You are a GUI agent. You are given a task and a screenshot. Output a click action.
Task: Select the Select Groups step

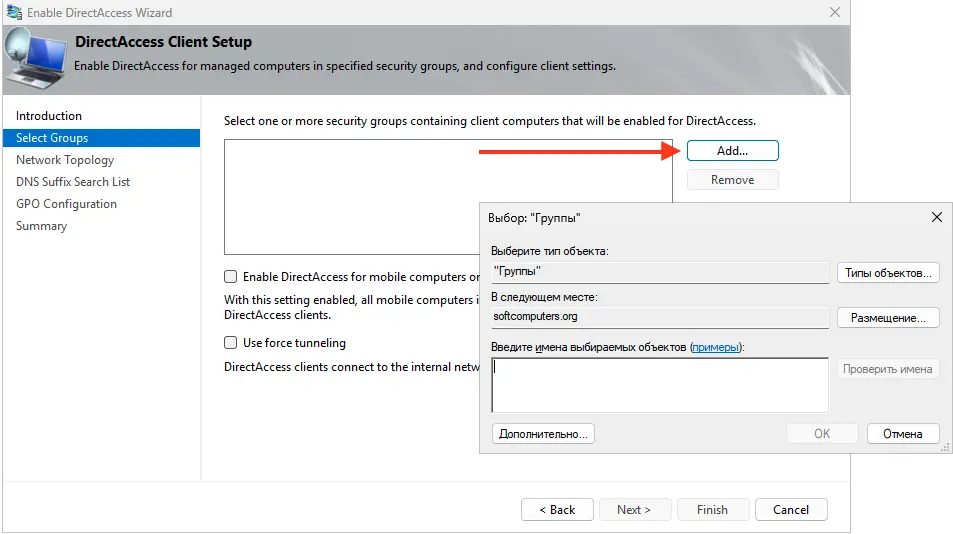click(x=52, y=138)
